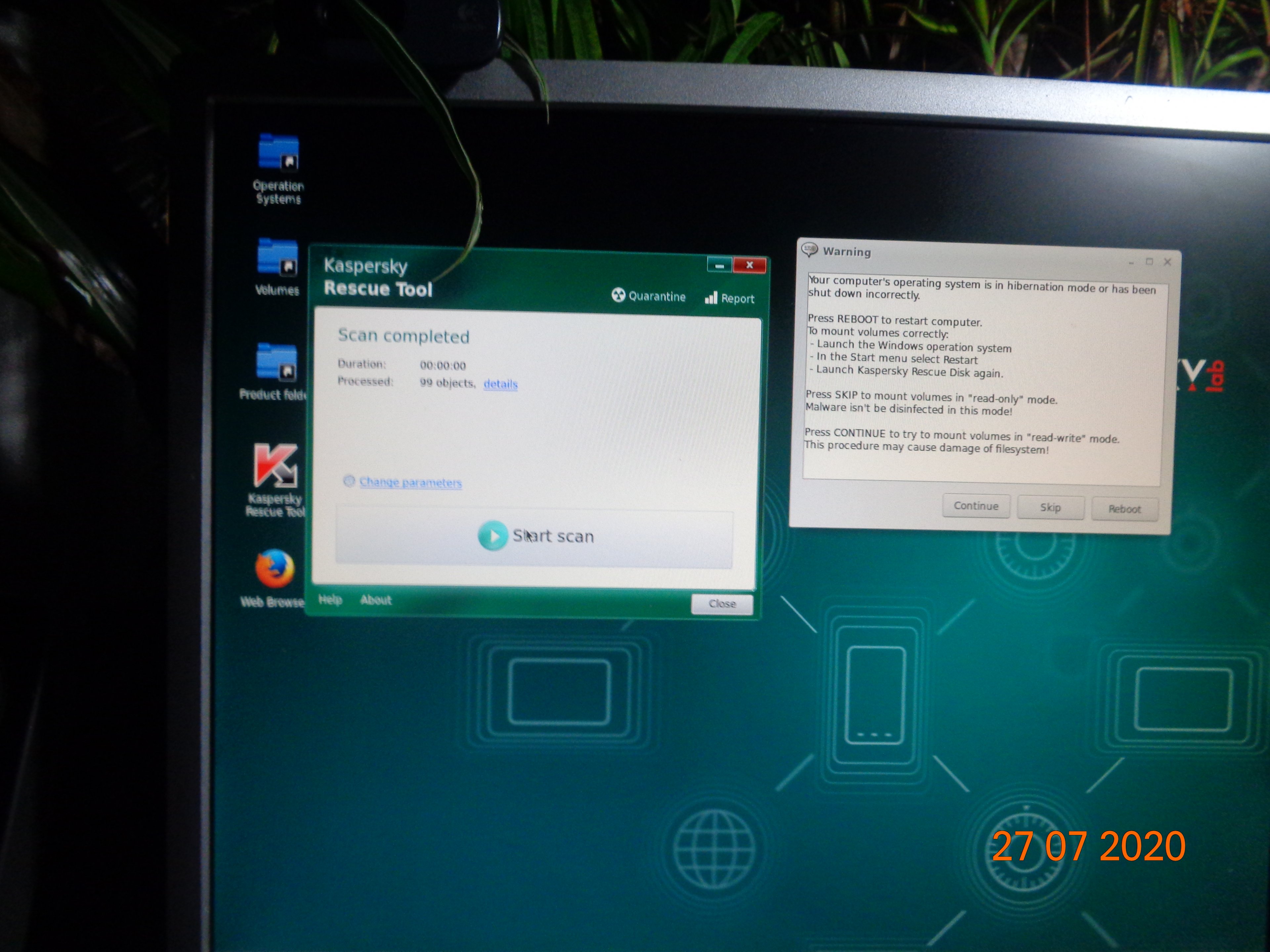Click Close button in Rescue Tool footer

point(722,604)
